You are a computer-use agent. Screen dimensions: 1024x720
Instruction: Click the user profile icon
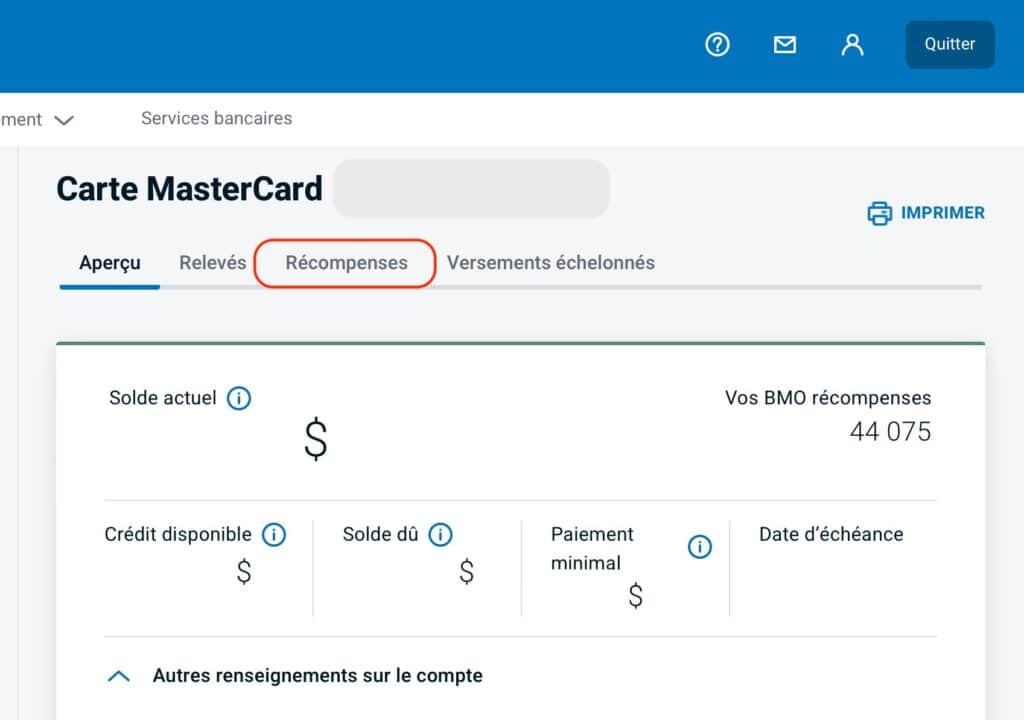click(852, 45)
